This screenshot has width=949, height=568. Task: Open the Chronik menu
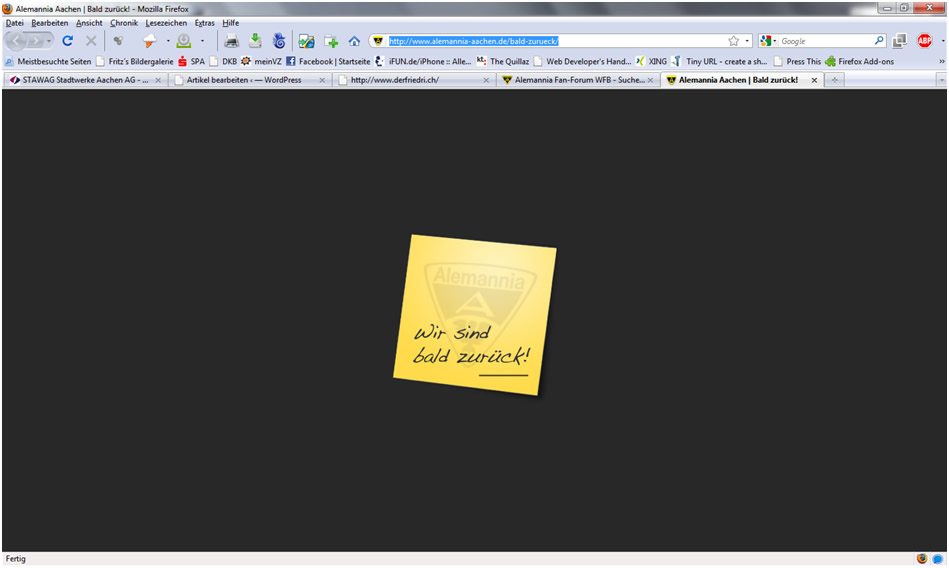tap(124, 23)
